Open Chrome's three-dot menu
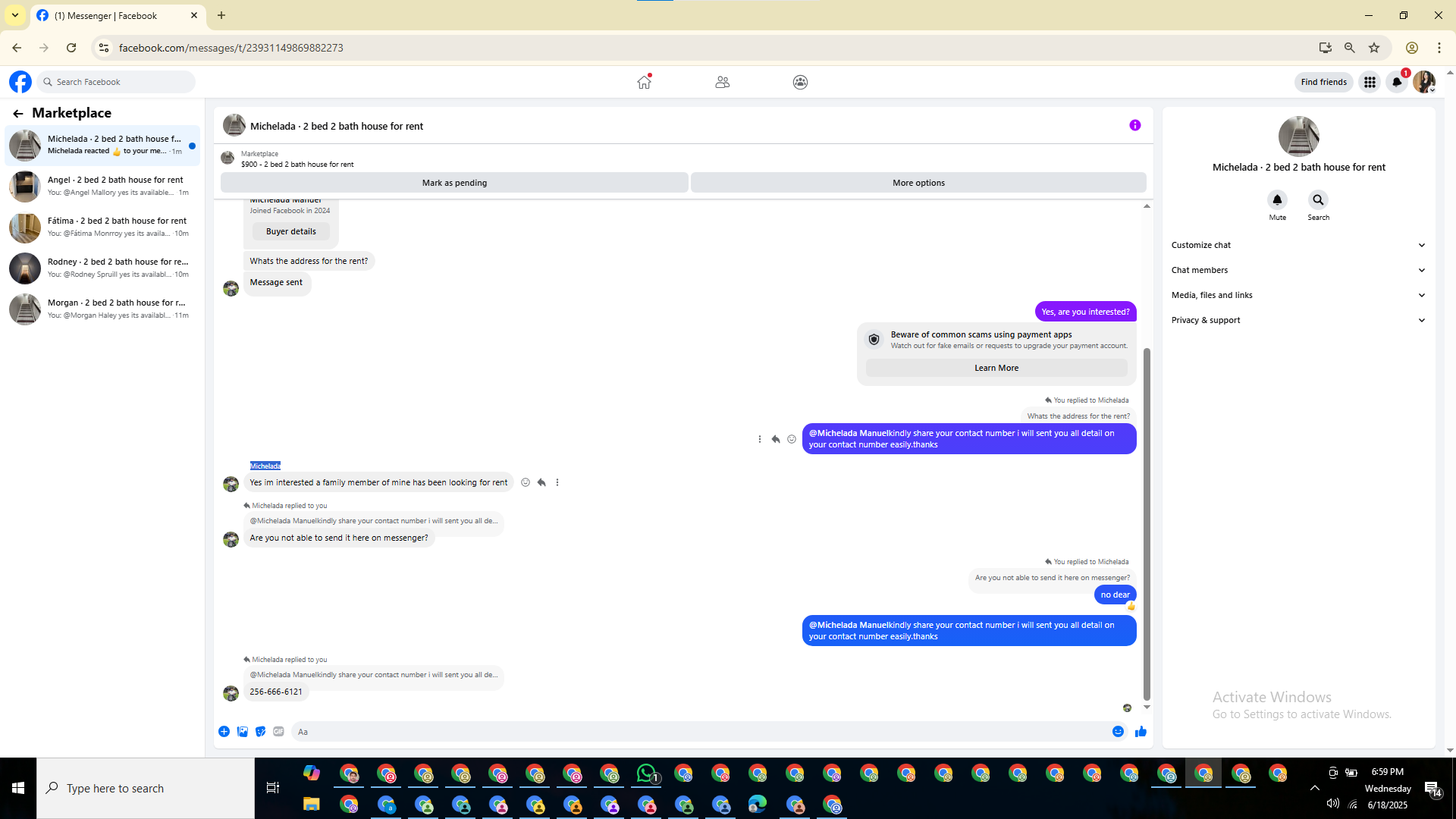Viewport: 1456px width, 819px height. [1439, 48]
